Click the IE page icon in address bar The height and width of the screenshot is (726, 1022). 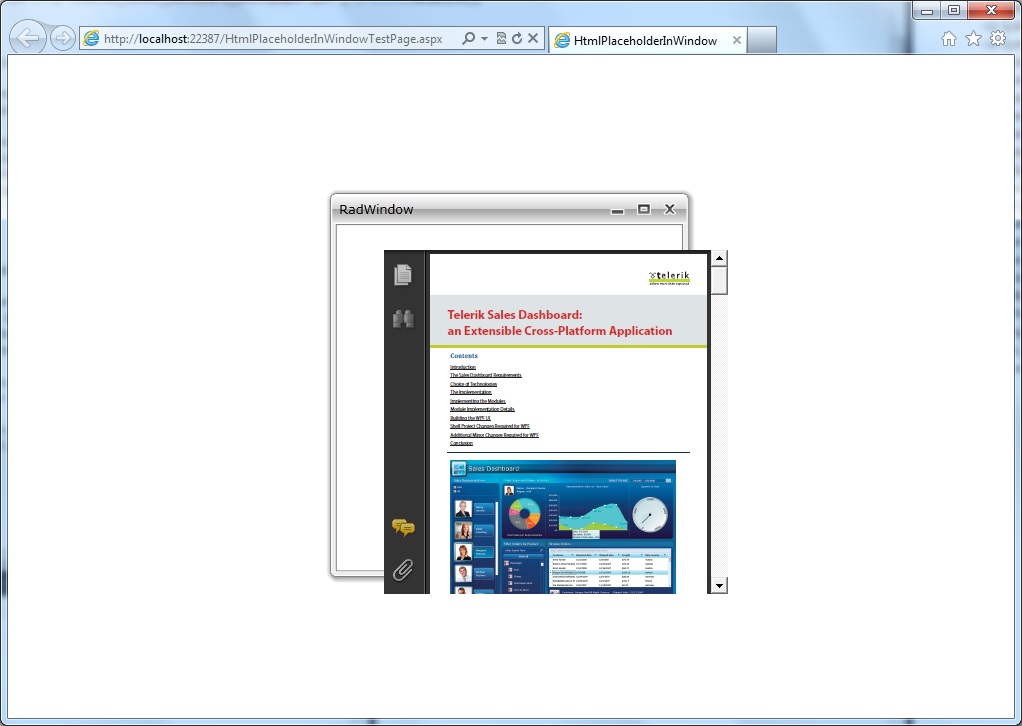[x=92, y=38]
